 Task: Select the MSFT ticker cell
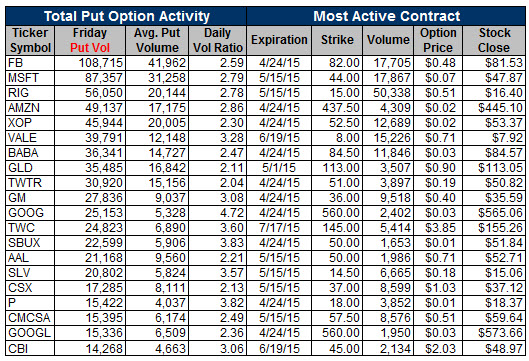pos(30,78)
